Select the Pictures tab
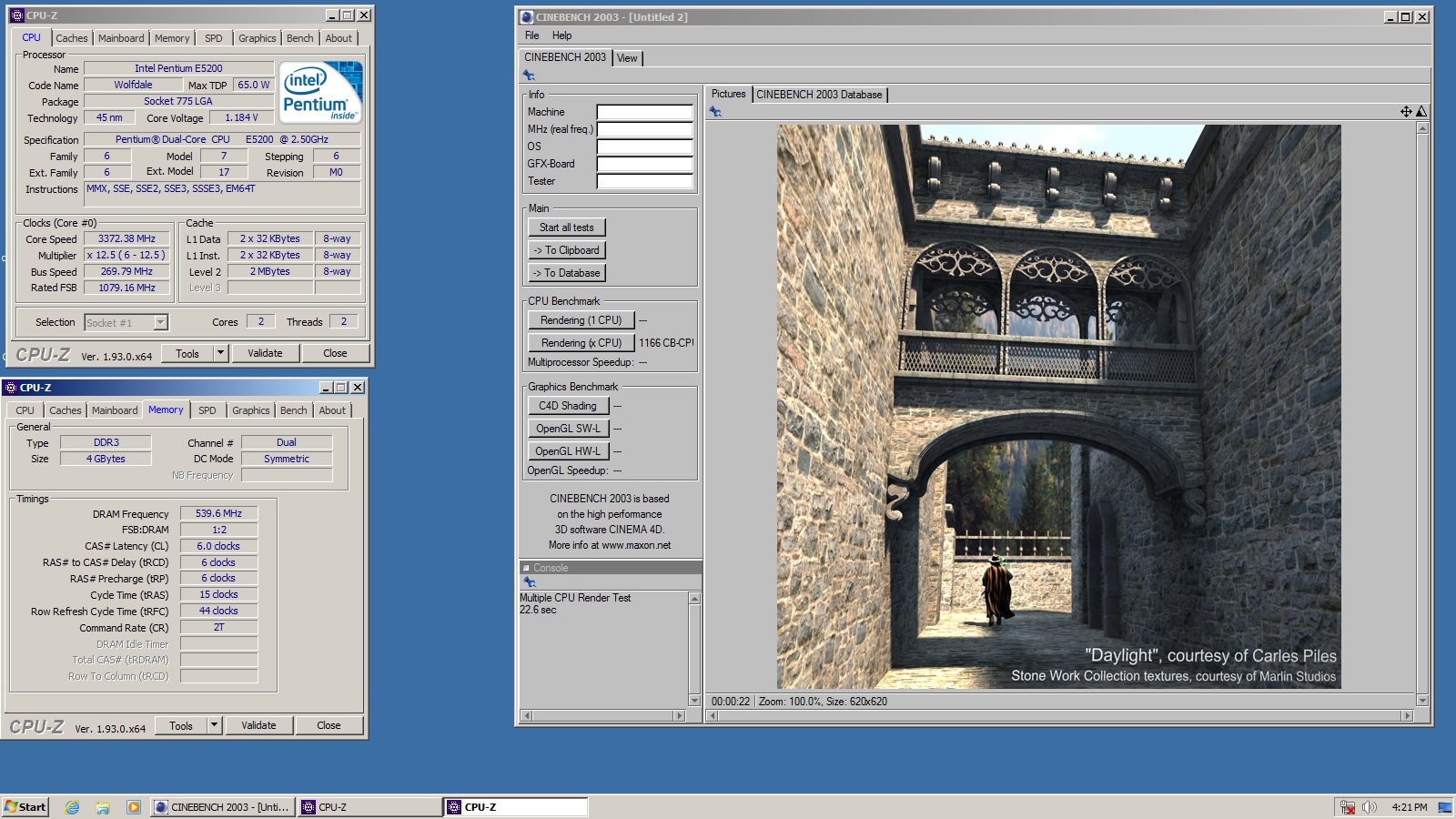This screenshot has width=1456, height=819. [x=728, y=94]
